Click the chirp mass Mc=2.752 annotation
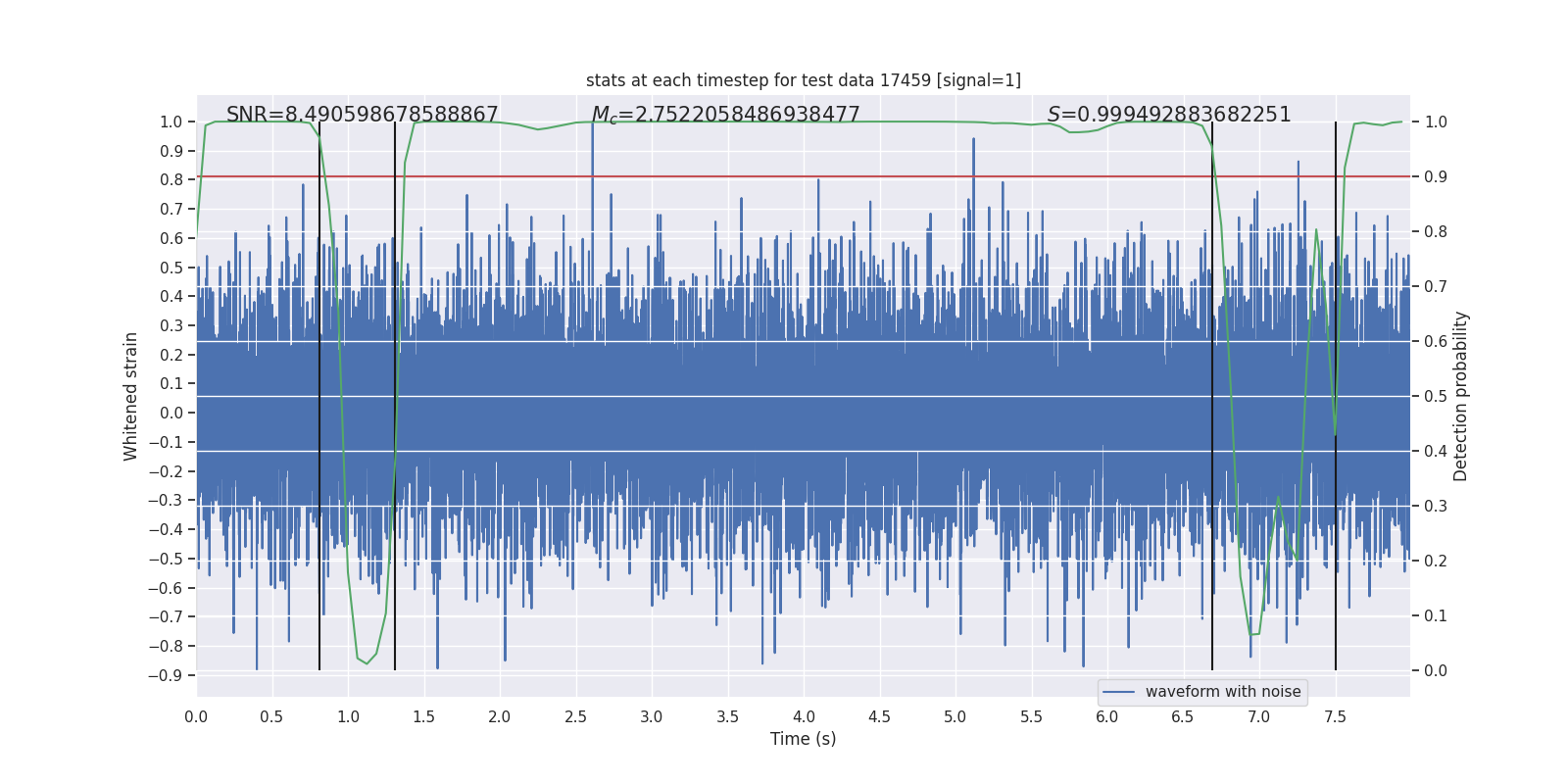 click(x=725, y=115)
